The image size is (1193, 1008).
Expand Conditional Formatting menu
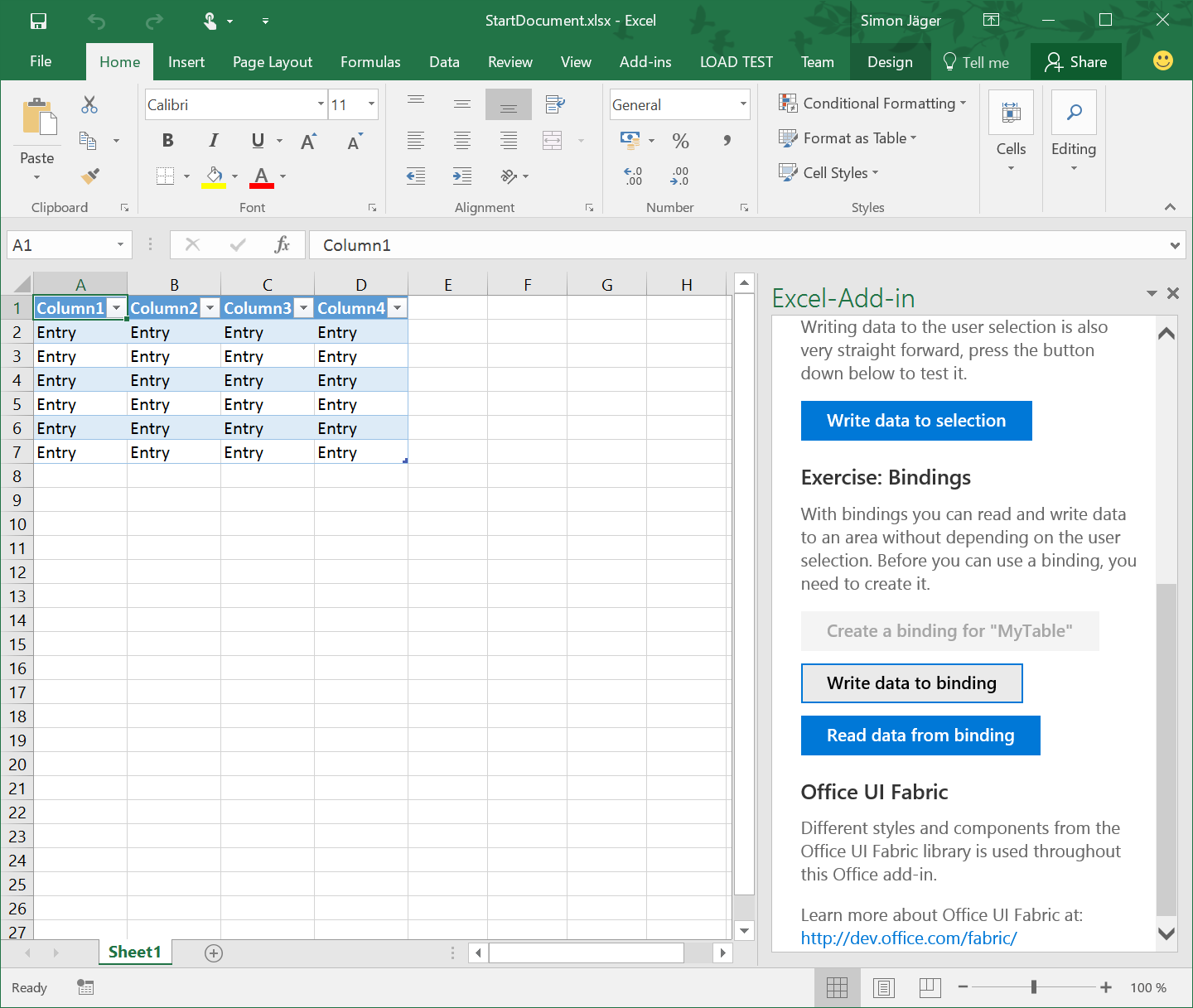tap(872, 104)
